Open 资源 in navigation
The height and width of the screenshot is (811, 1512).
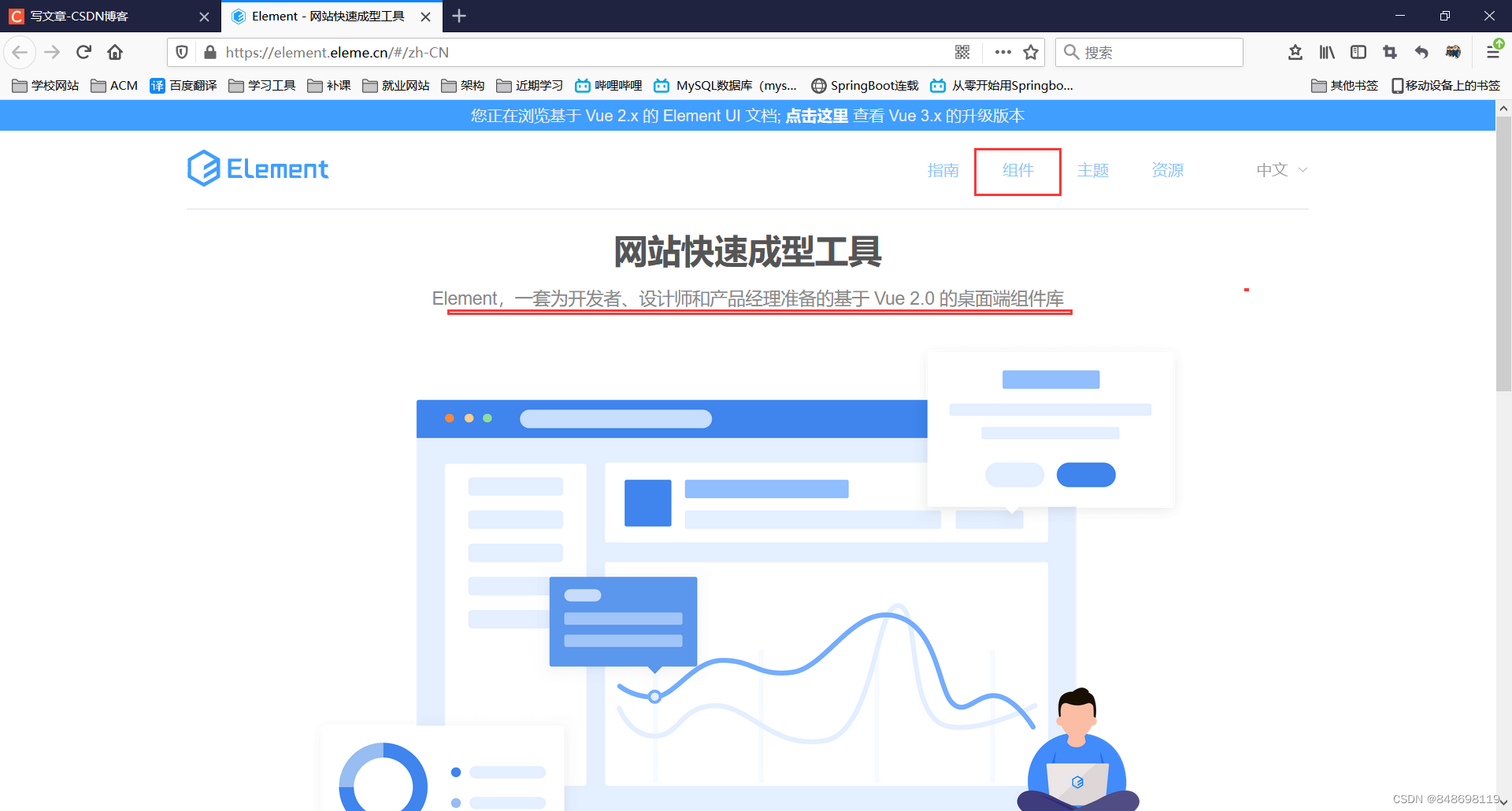pos(1167,170)
